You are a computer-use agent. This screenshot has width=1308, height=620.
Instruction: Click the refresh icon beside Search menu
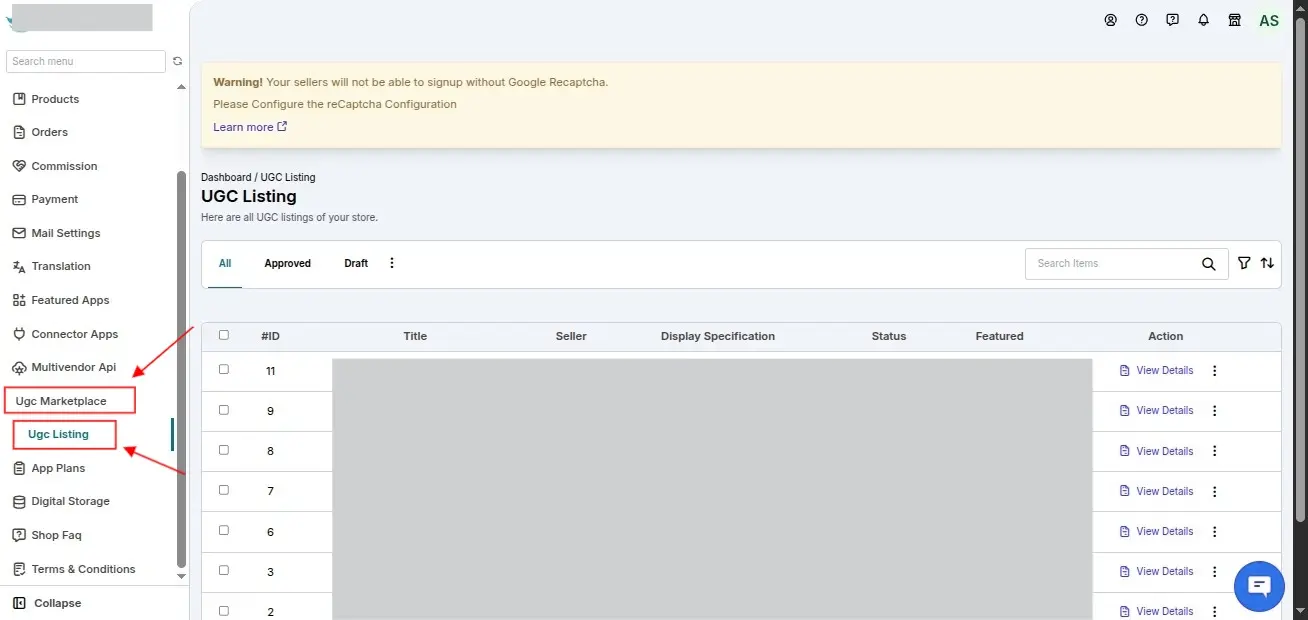coord(178,61)
